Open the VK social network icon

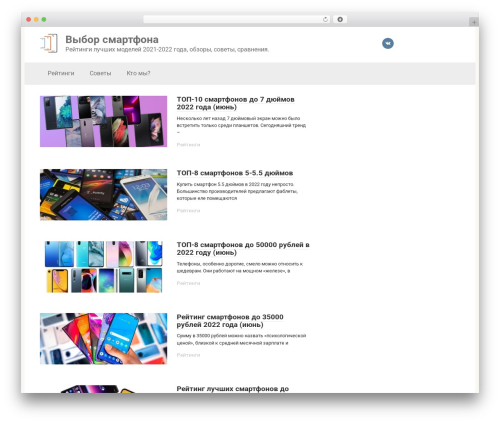point(388,43)
